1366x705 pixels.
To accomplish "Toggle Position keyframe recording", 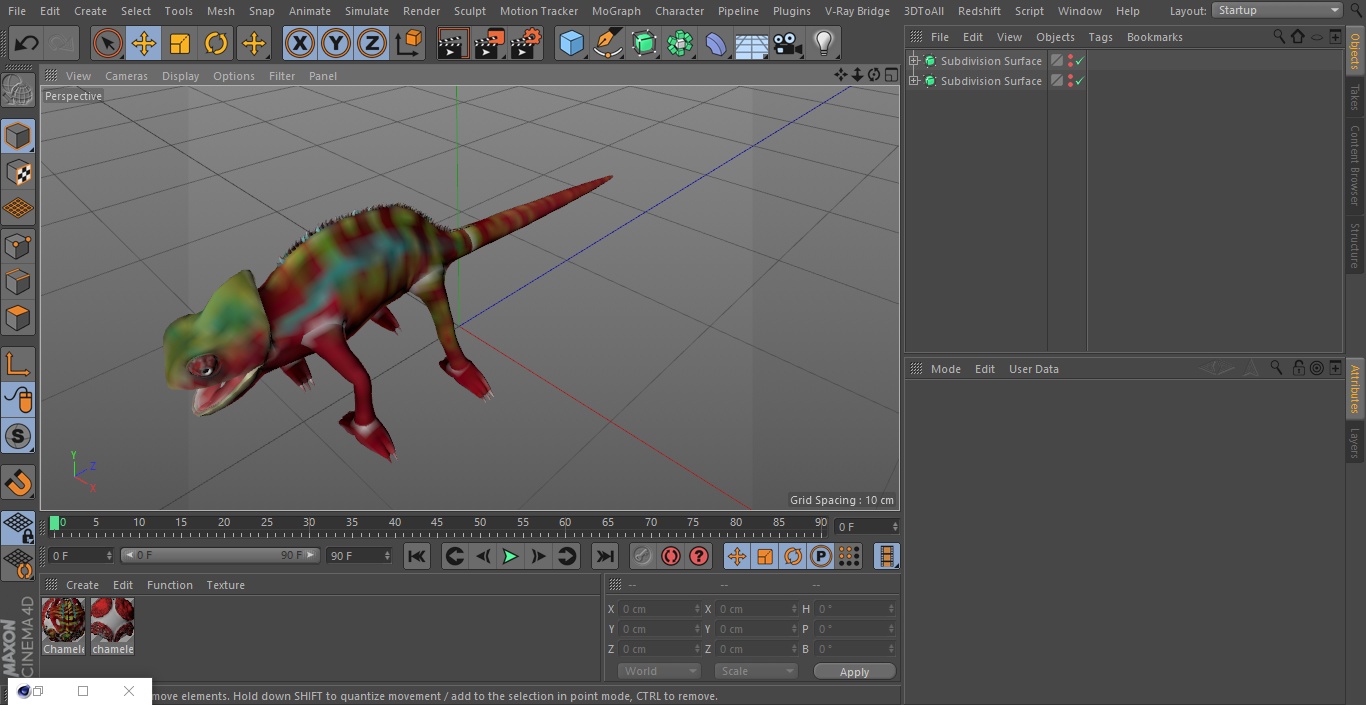I will click(737, 556).
